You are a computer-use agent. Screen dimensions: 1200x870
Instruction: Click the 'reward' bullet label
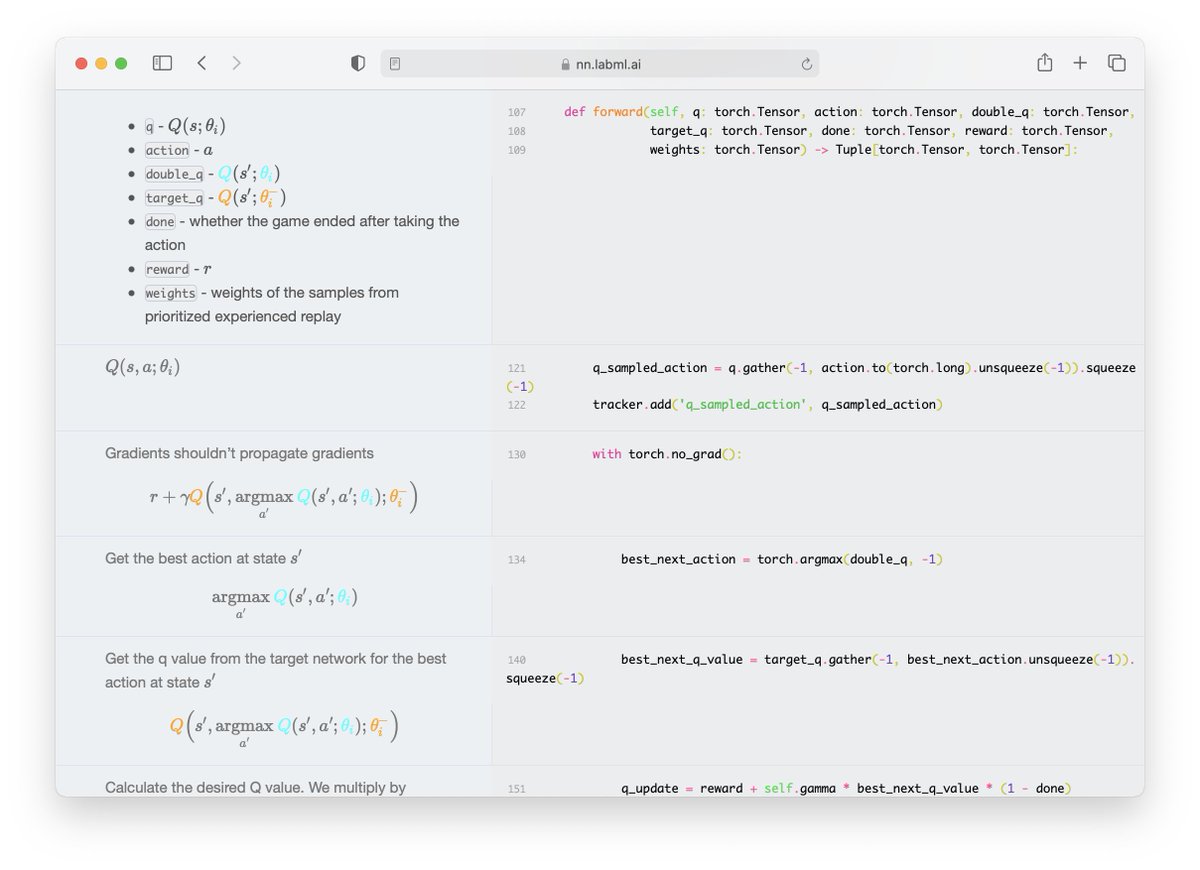(x=167, y=269)
